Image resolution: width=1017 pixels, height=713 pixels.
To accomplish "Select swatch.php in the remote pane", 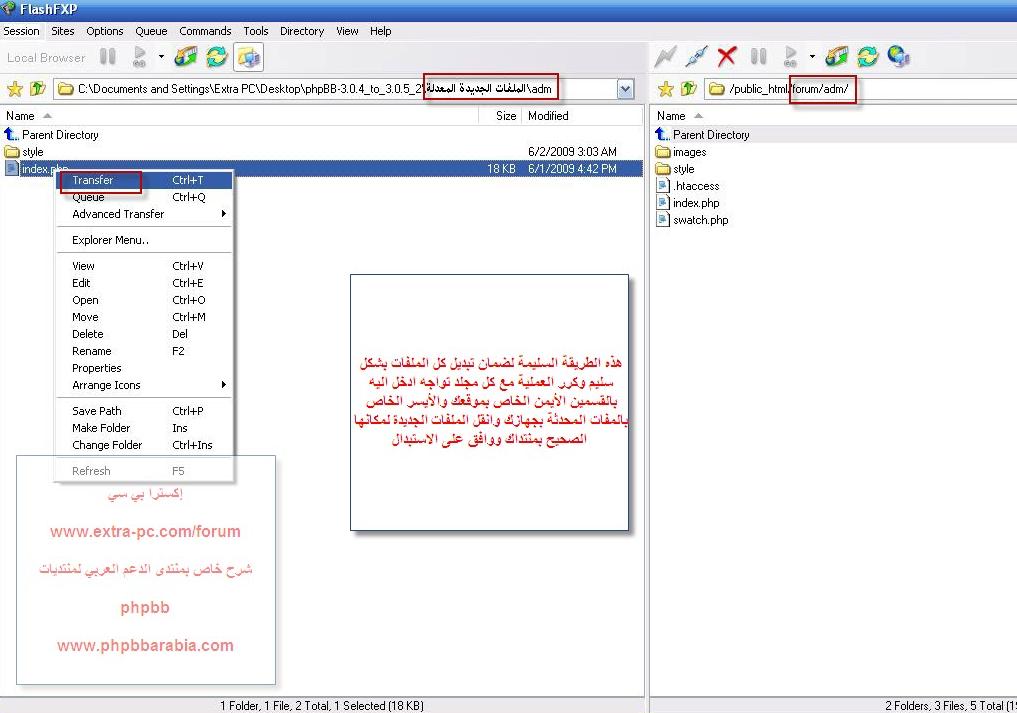I will (x=692, y=220).
